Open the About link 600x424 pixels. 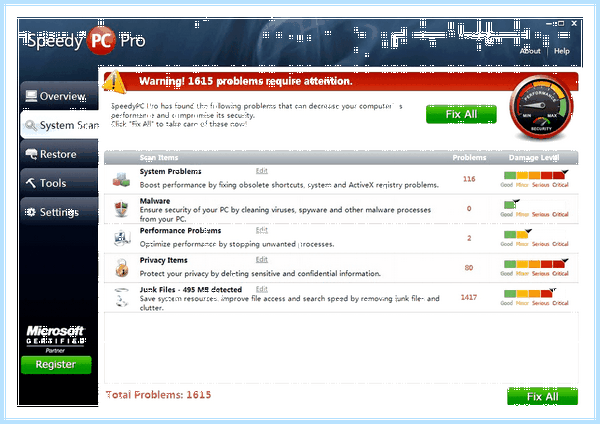(530, 51)
